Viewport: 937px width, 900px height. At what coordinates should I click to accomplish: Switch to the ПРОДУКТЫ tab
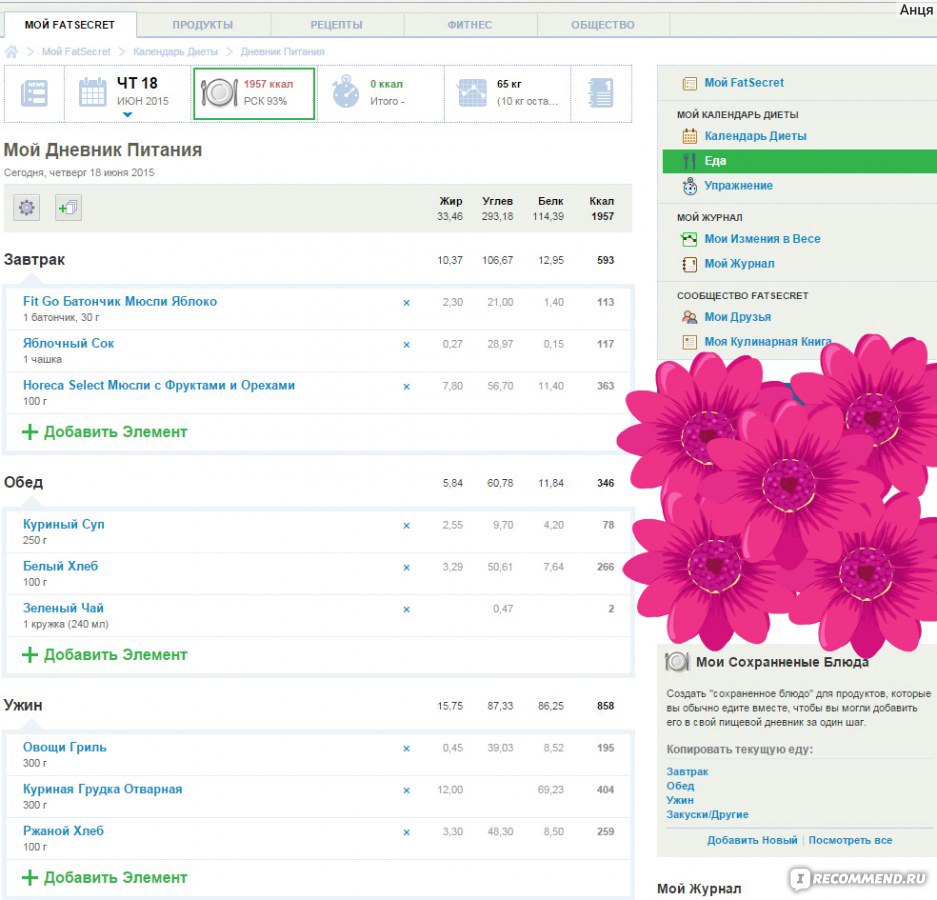pyautogui.click(x=202, y=25)
